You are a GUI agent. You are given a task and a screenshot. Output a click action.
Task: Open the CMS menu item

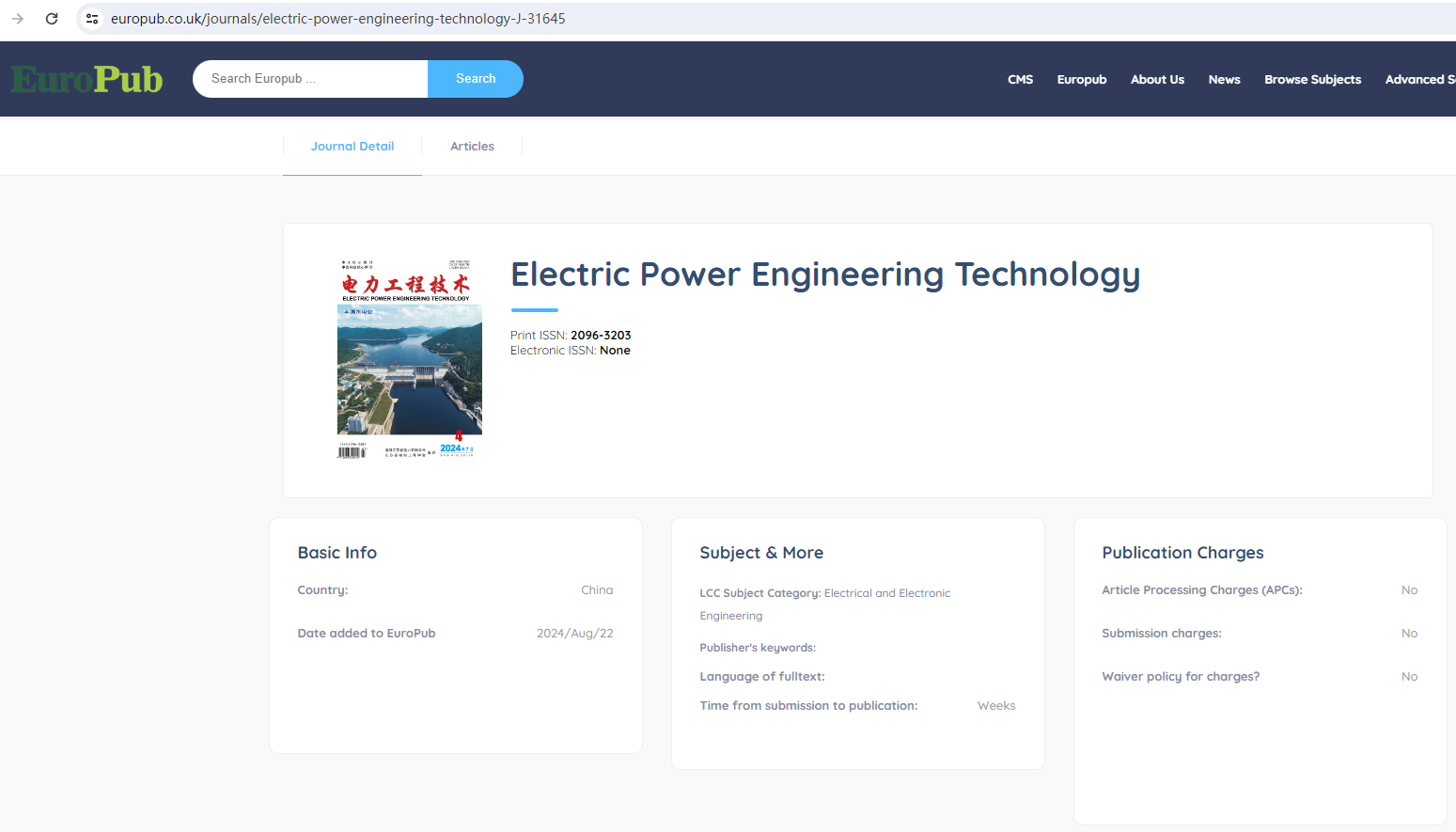[1020, 80]
